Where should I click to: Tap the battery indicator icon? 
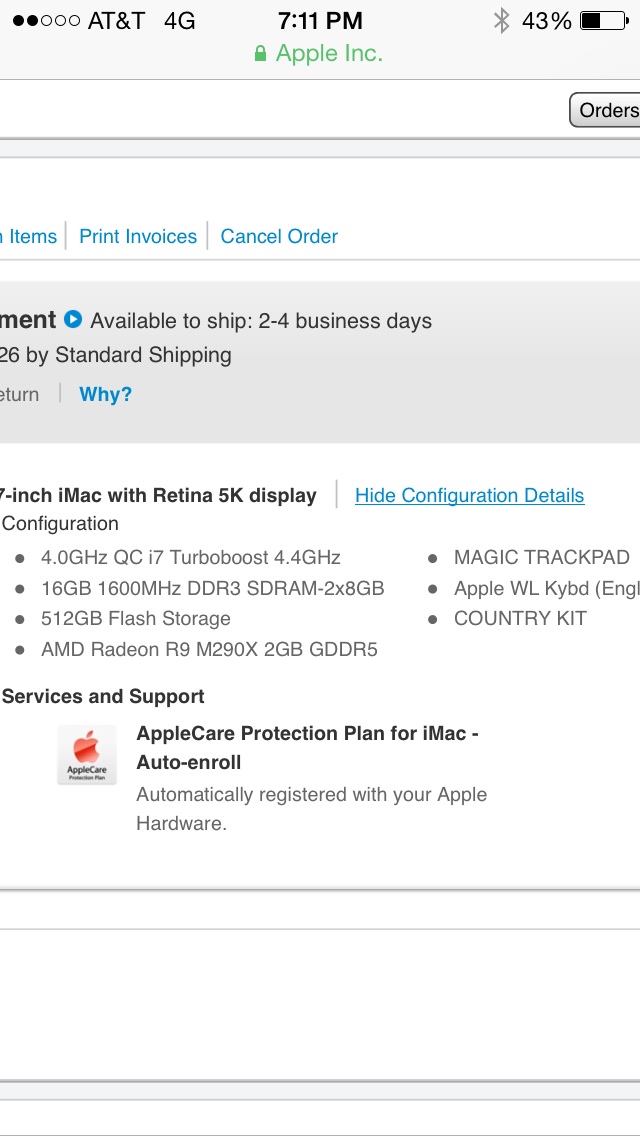(x=604, y=20)
